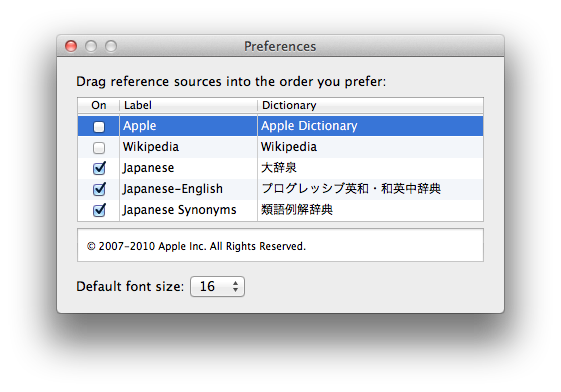Select the 大辞泉 dictionary cell
This screenshot has width=561, height=392.
[x=370, y=168]
